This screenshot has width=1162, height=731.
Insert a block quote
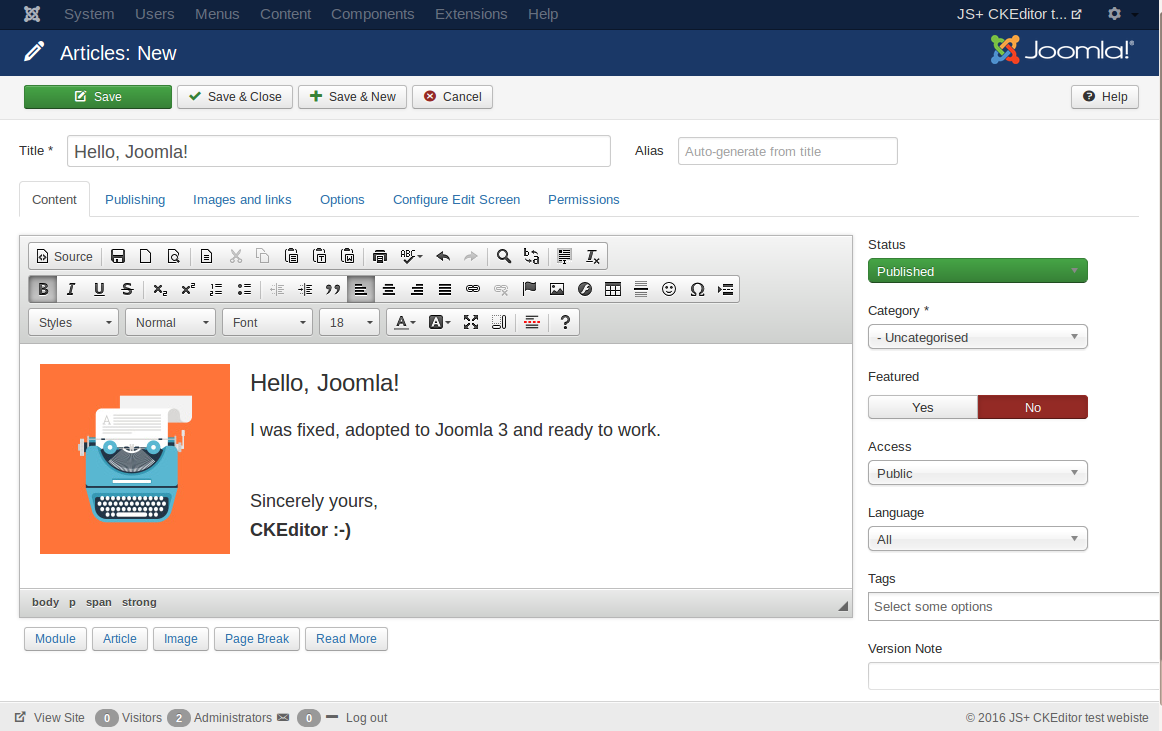(x=333, y=290)
